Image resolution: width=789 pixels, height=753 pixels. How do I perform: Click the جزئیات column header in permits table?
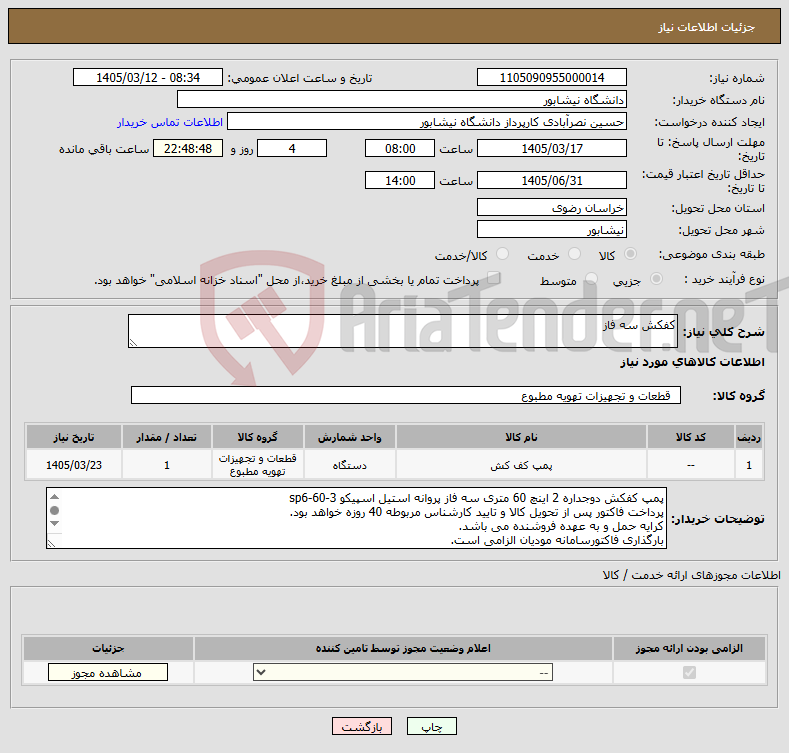point(108,648)
